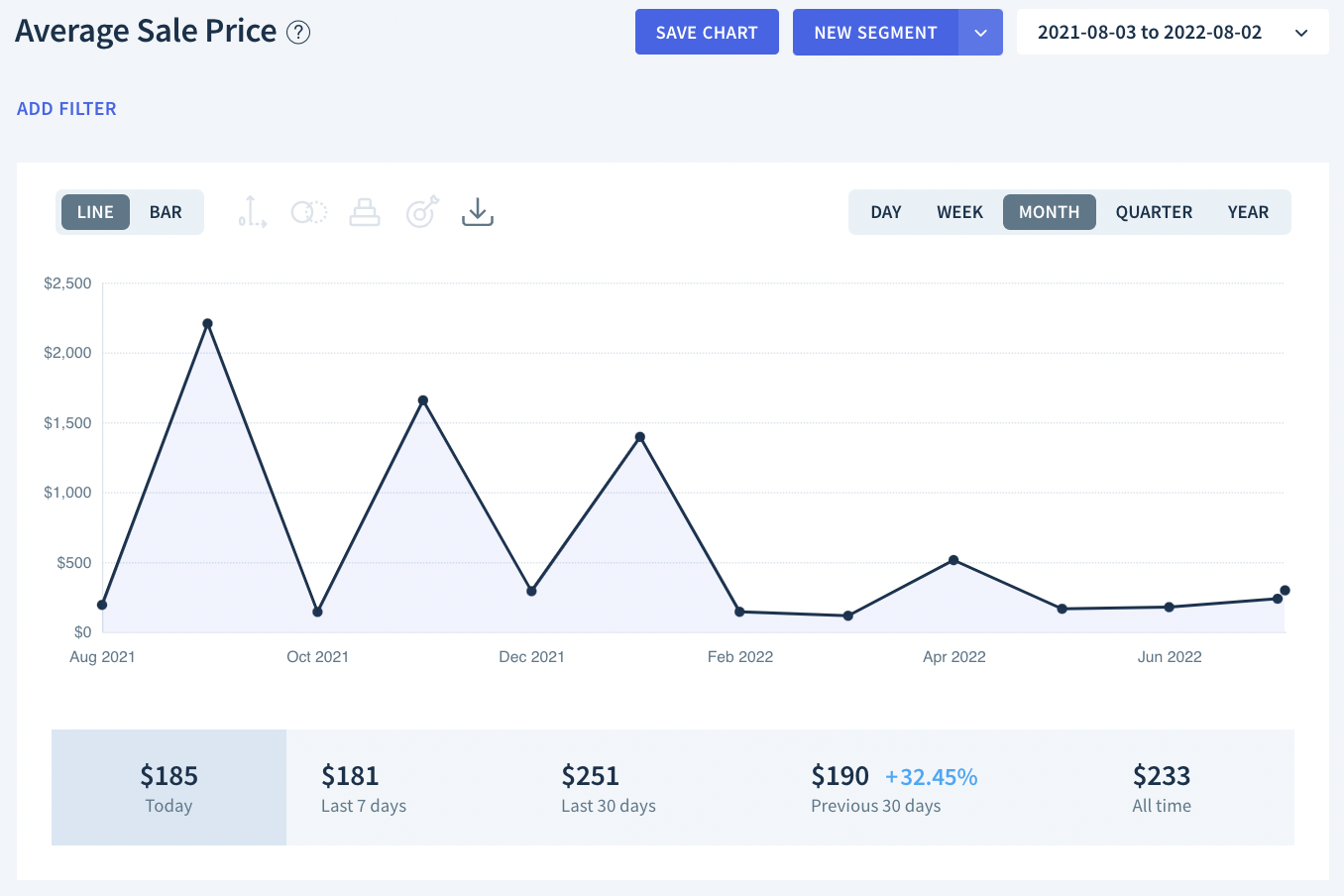Expand the NEW SEGMENT dropdown arrow
Viewport: 1344px width, 896px height.
pyautogui.click(x=980, y=33)
